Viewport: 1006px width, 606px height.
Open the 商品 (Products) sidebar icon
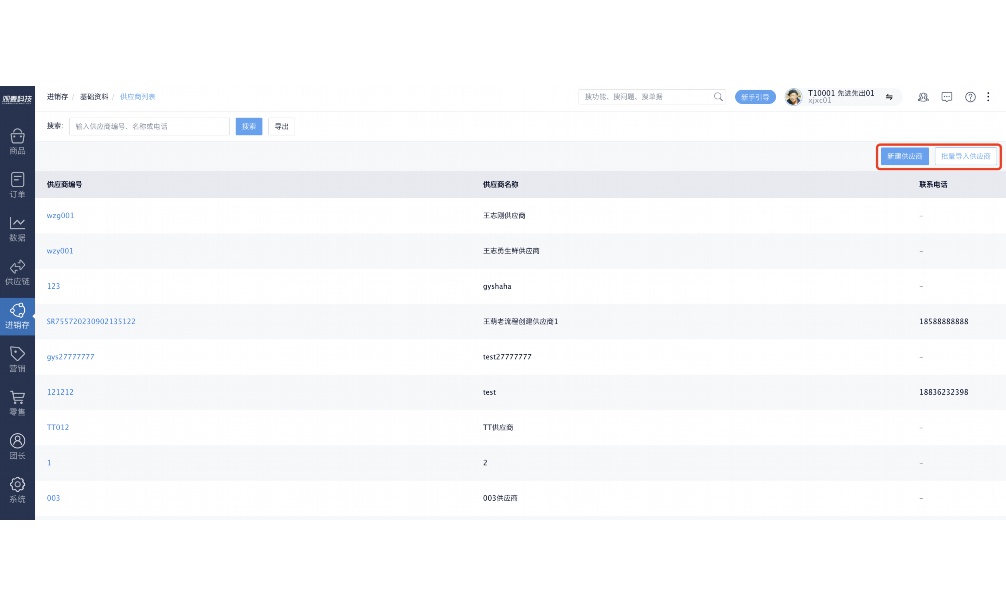click(x=17, y=140)
